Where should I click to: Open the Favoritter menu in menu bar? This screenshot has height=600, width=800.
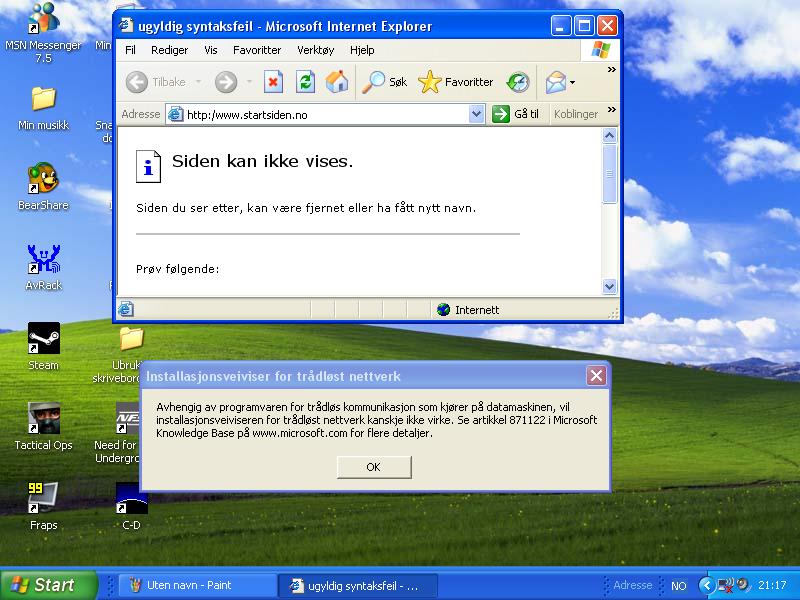[257, 50]
